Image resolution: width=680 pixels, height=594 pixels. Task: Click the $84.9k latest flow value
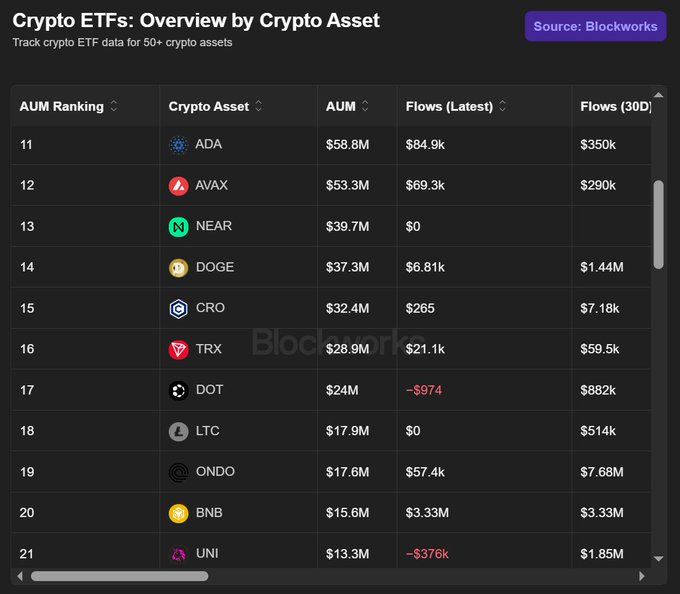point(425,145)
